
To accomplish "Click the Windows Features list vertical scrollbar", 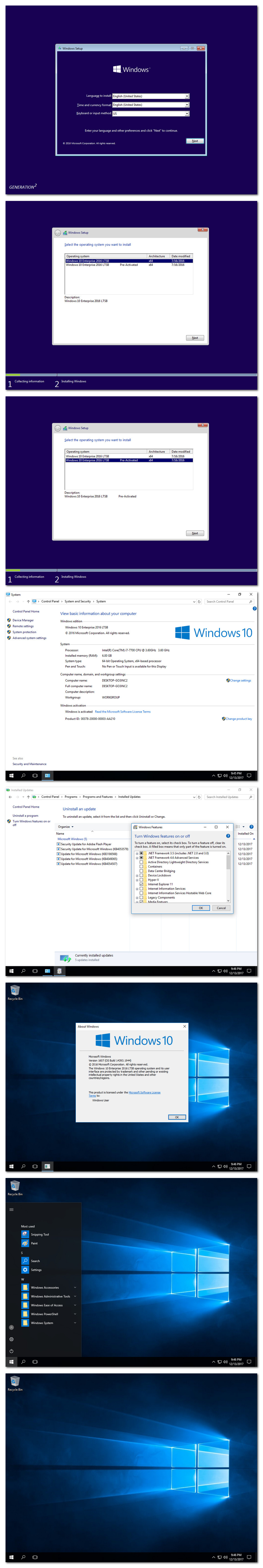I will pyautogui.click(x=228, y=876).
